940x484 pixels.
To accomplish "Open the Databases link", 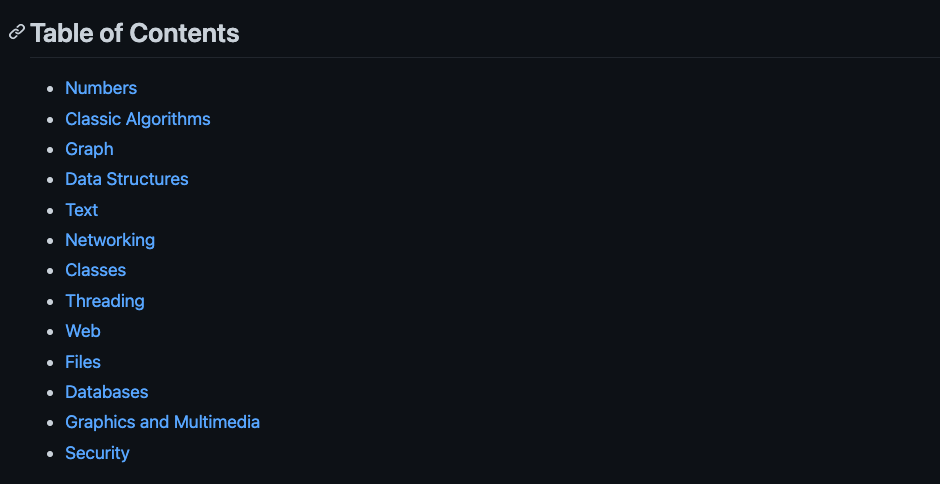I will click(x=106, y=392).
